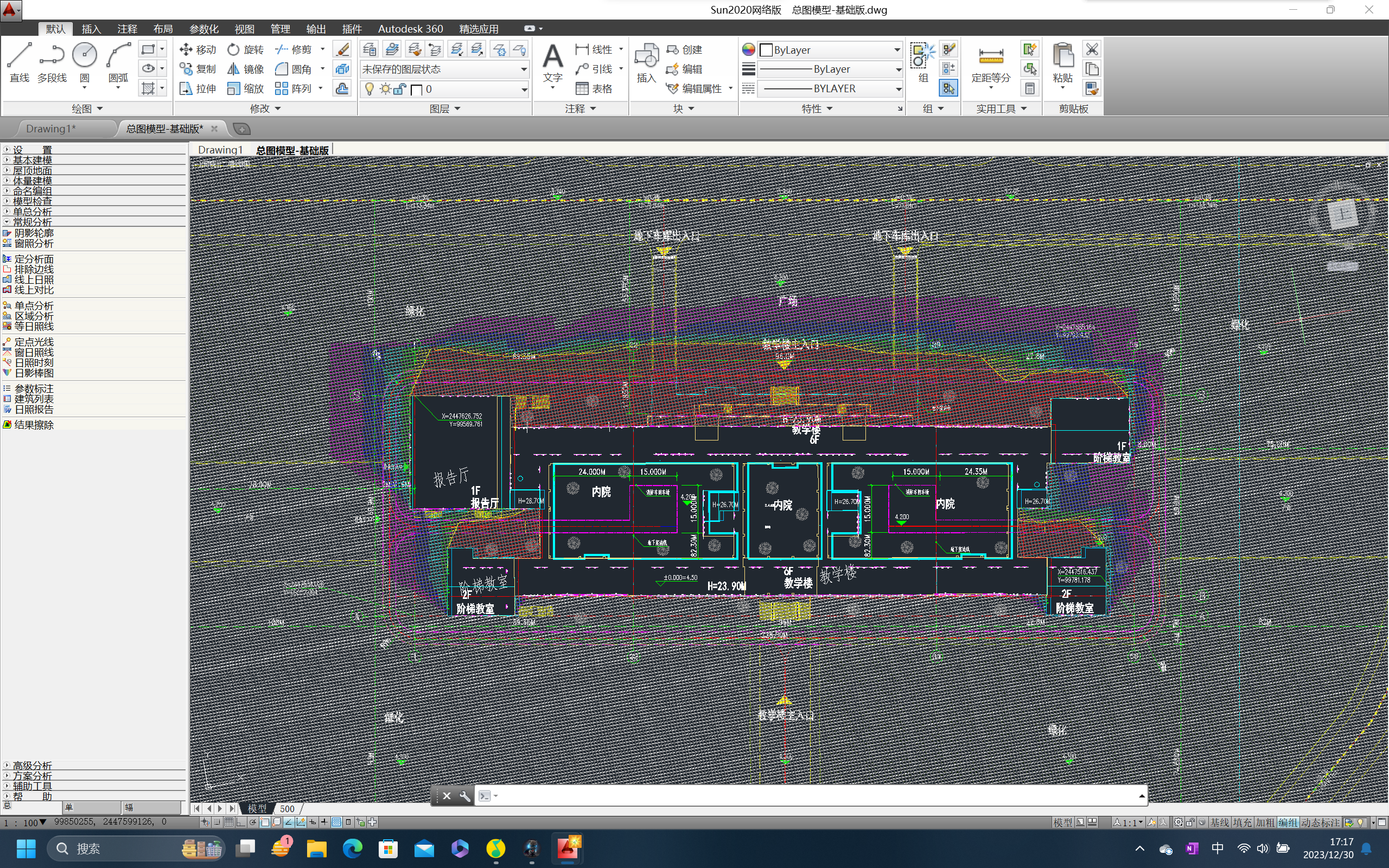Click the 镜像 mirror tool
The image size is (1389, 868).
point(245,69)
